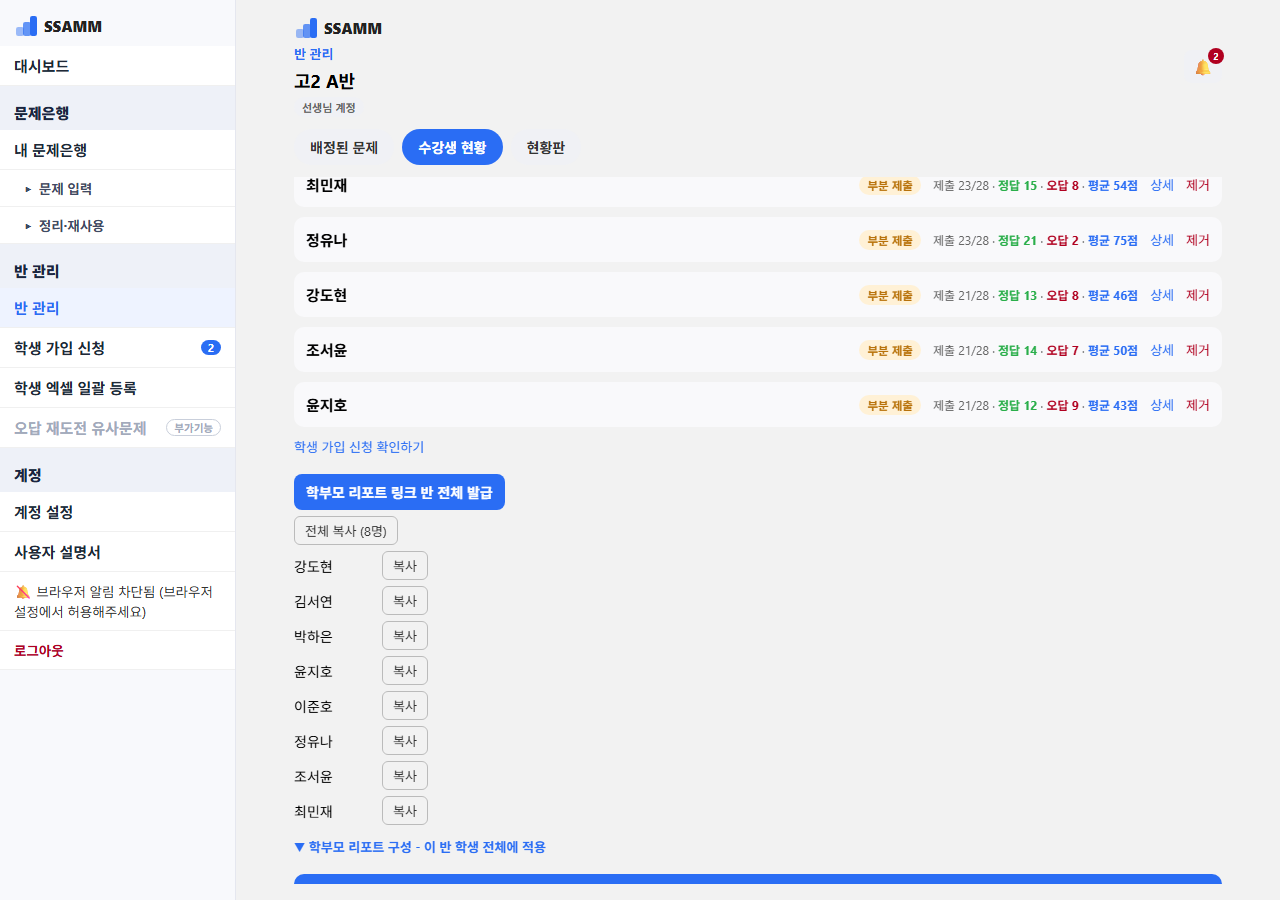The width and height of the screenshot is (1280, 900).
Task: Copy report link for 강도현
Action: pos(405,566)
